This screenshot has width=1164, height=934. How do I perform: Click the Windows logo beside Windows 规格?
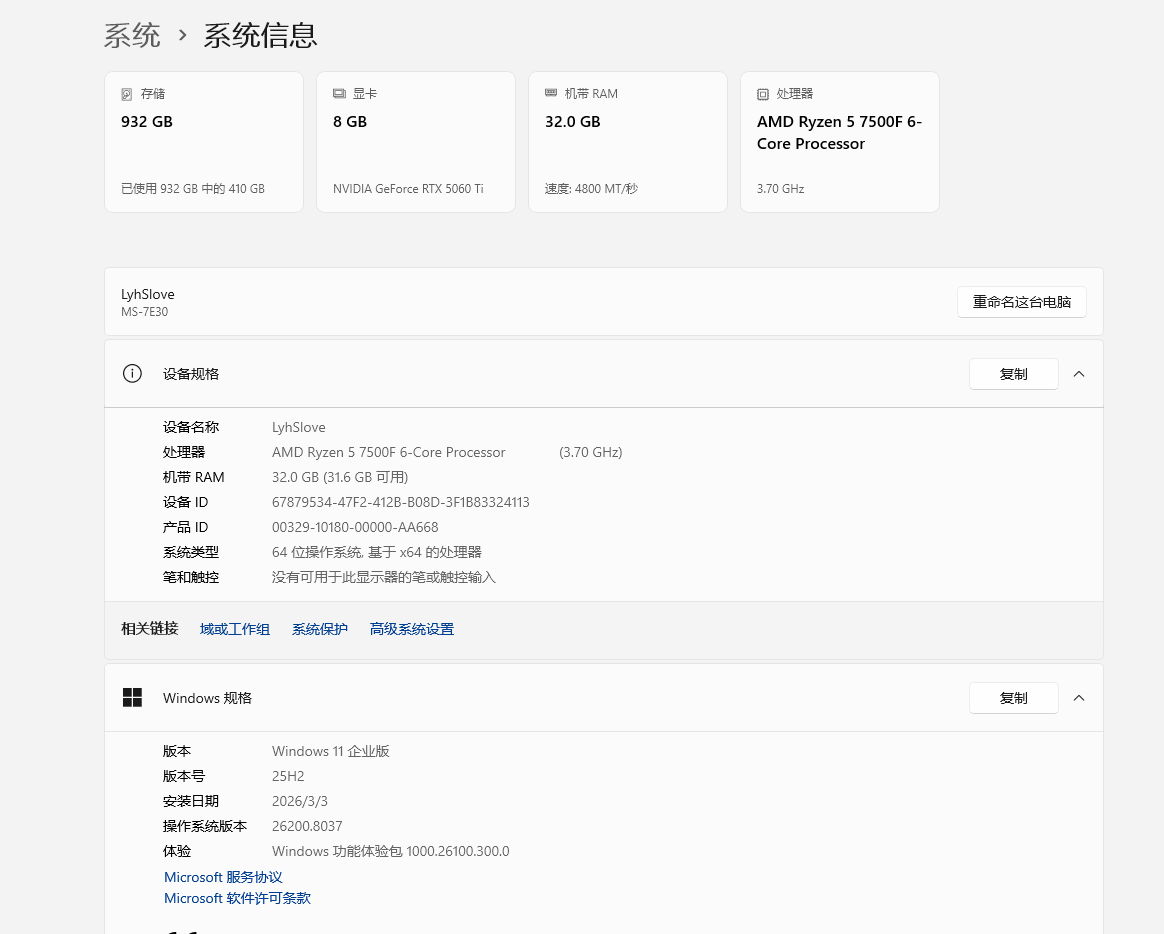coord(132,698)
